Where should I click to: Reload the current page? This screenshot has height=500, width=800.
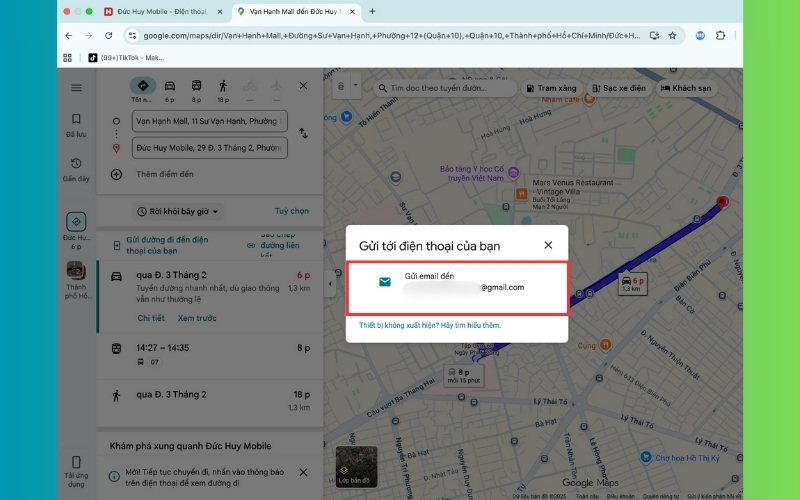point(108,35)
